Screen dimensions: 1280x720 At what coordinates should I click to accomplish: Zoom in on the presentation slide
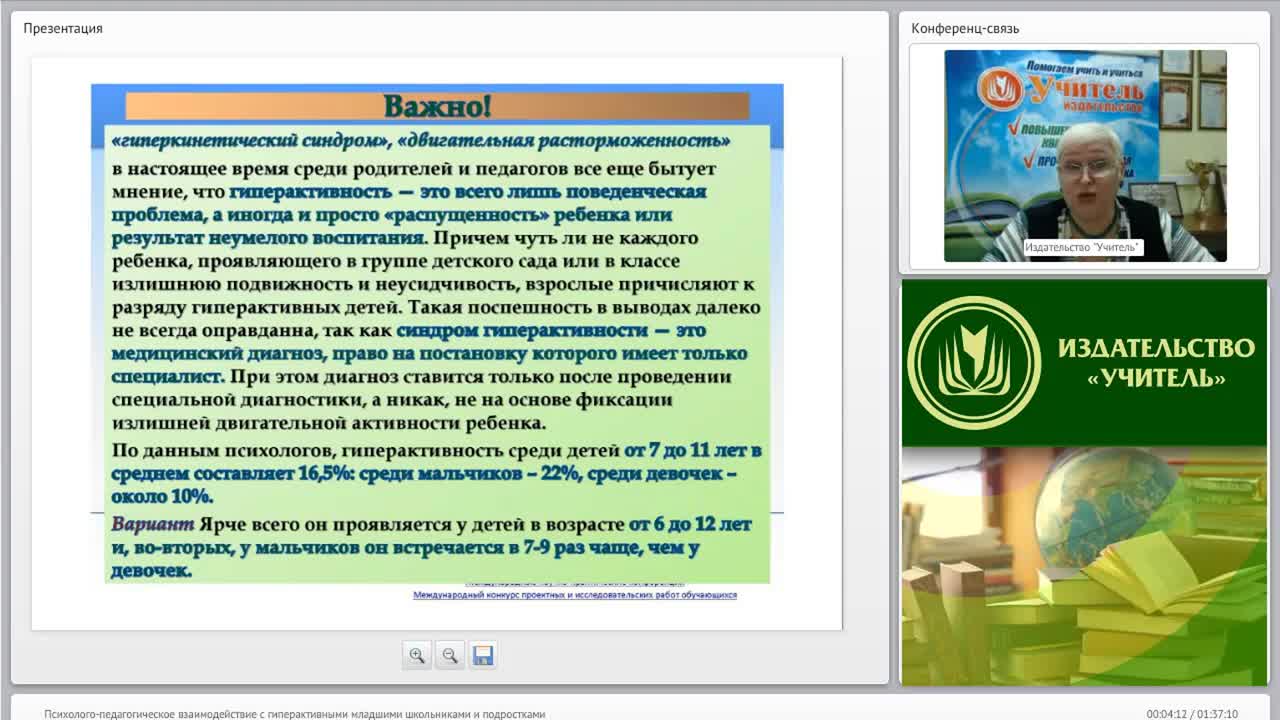point(417,655)
